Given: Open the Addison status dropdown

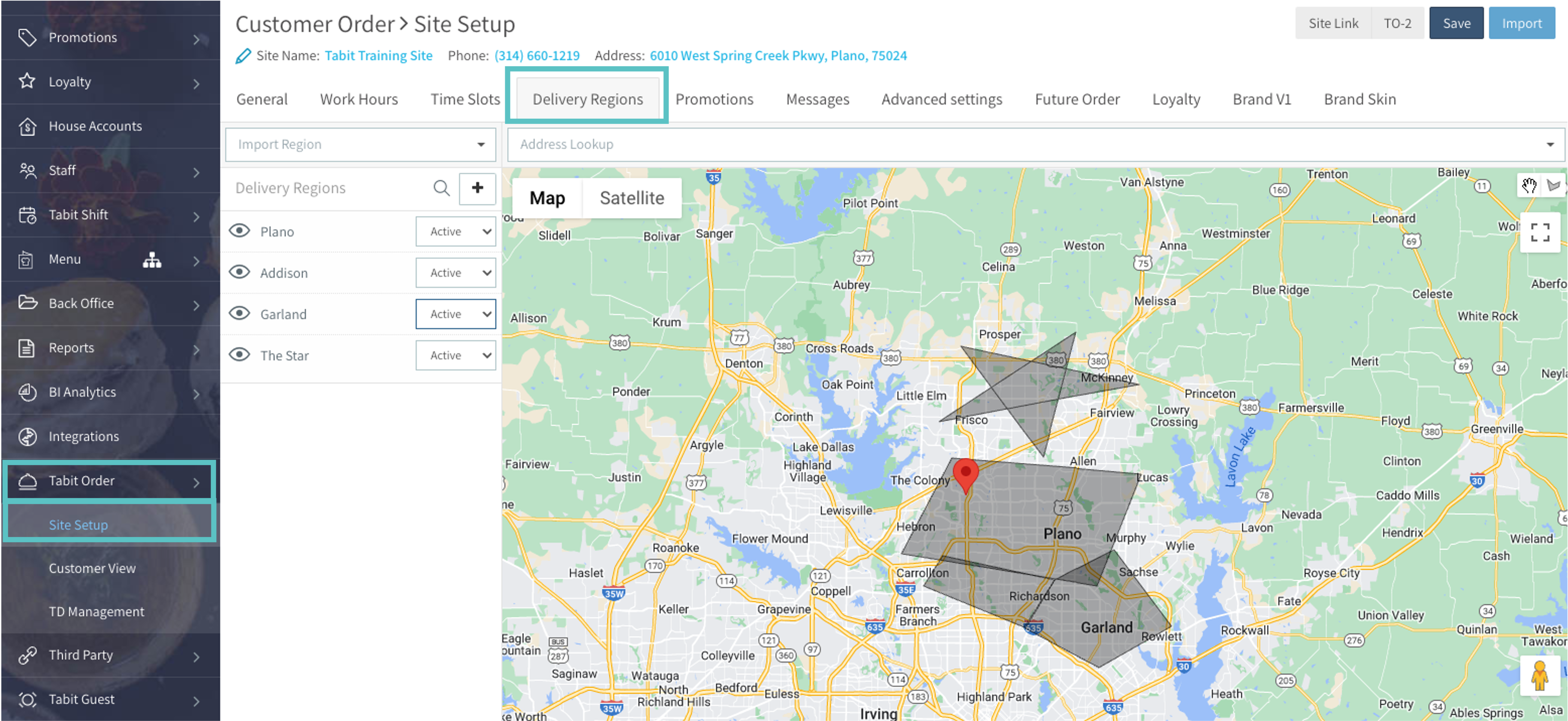Looking at the screenshot, I should 455,273.
